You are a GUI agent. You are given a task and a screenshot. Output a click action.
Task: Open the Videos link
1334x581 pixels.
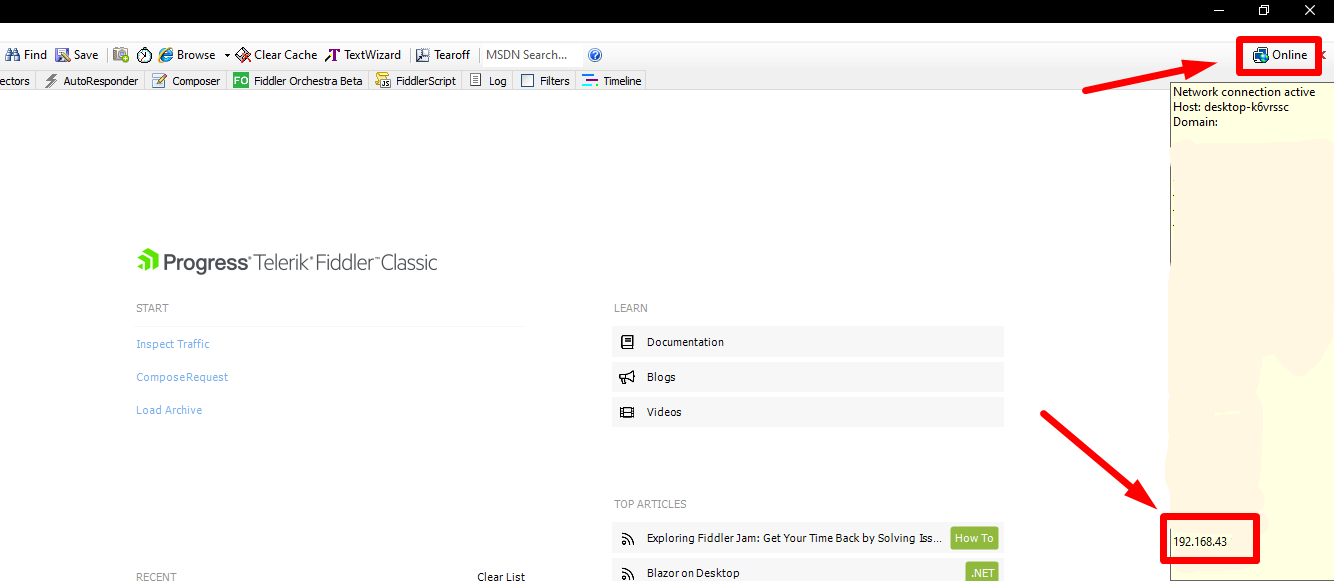tap(807, 412)
